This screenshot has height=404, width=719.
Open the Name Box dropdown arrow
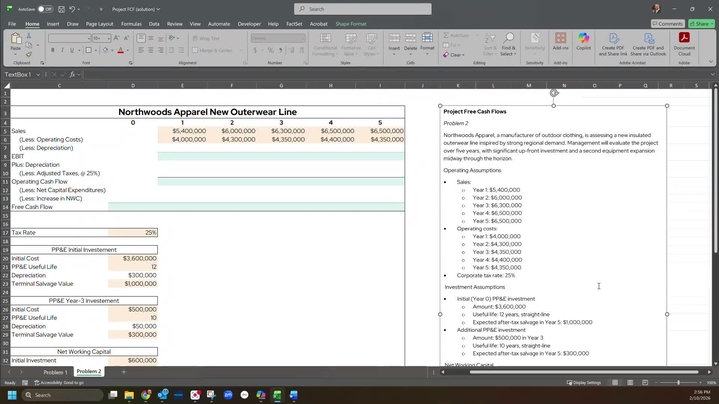pos(37,74)
